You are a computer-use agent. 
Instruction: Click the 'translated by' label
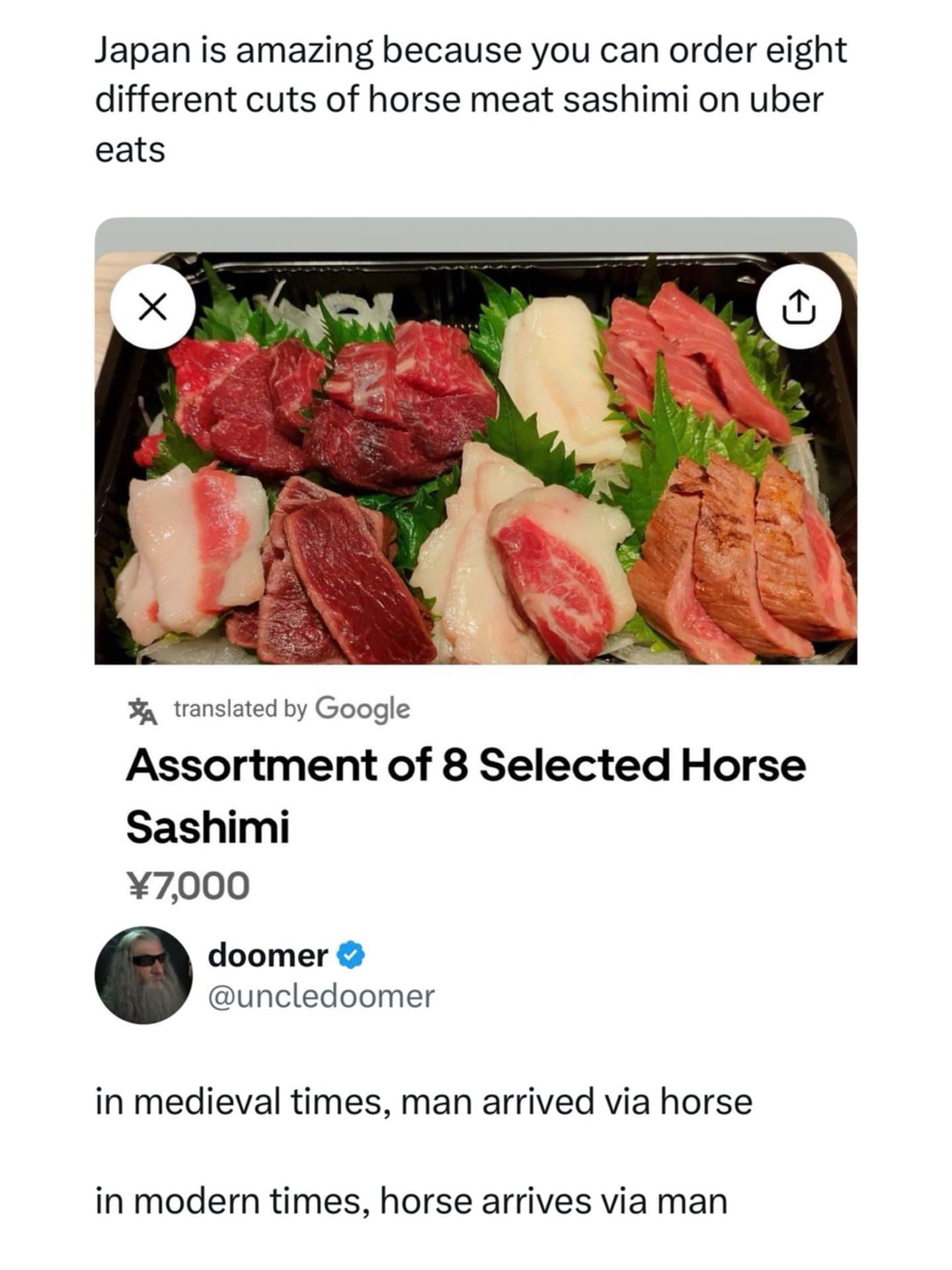(x=241, y=709)
